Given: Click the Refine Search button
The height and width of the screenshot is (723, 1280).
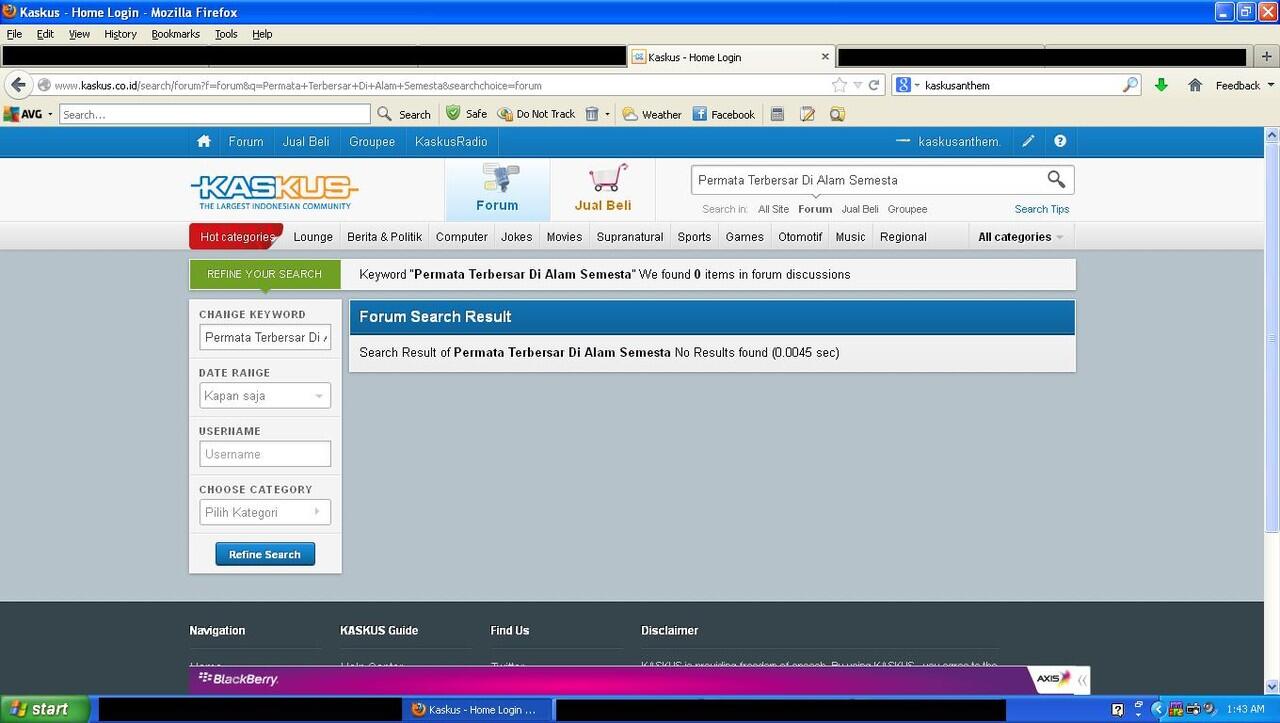Looking at the screenshot, I should [x=265, y=554].
